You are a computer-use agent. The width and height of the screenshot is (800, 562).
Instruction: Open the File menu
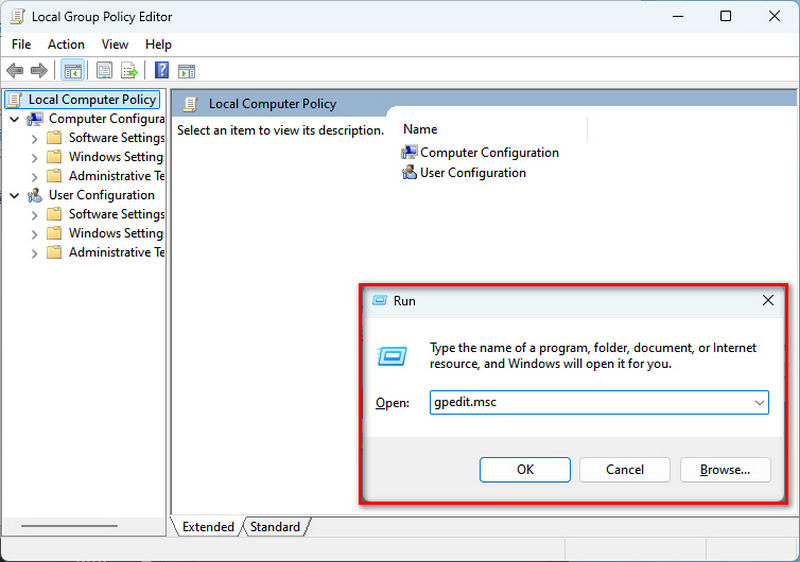21,44
